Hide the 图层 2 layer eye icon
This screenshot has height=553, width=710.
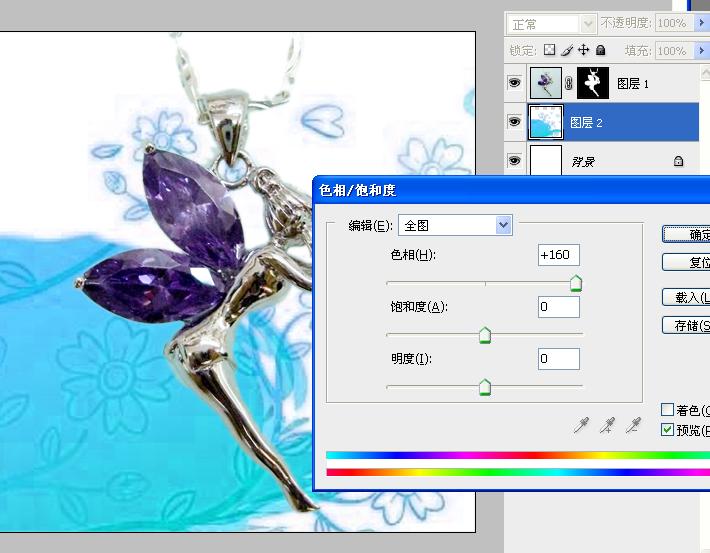coord(514,121)
